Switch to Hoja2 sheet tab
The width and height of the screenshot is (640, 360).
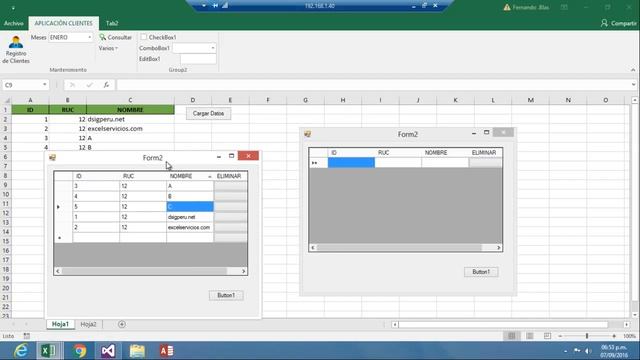(89, 324)
